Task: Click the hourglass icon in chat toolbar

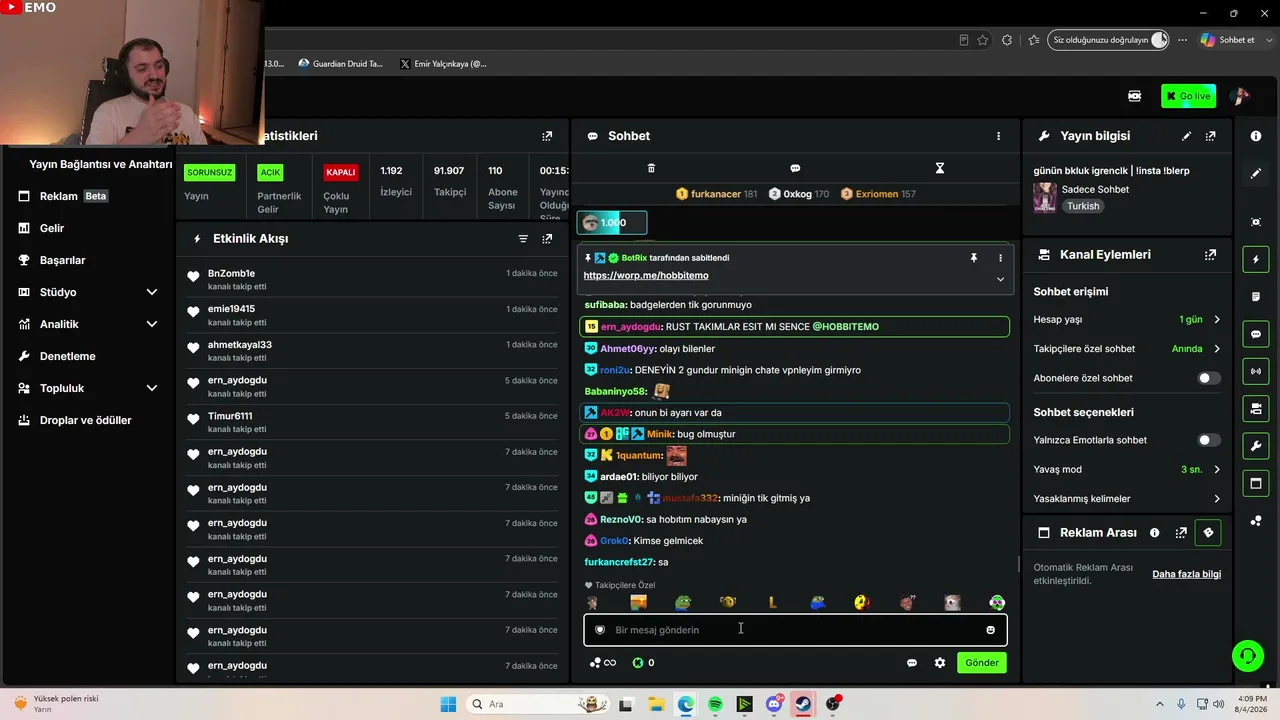Action: 939,168
